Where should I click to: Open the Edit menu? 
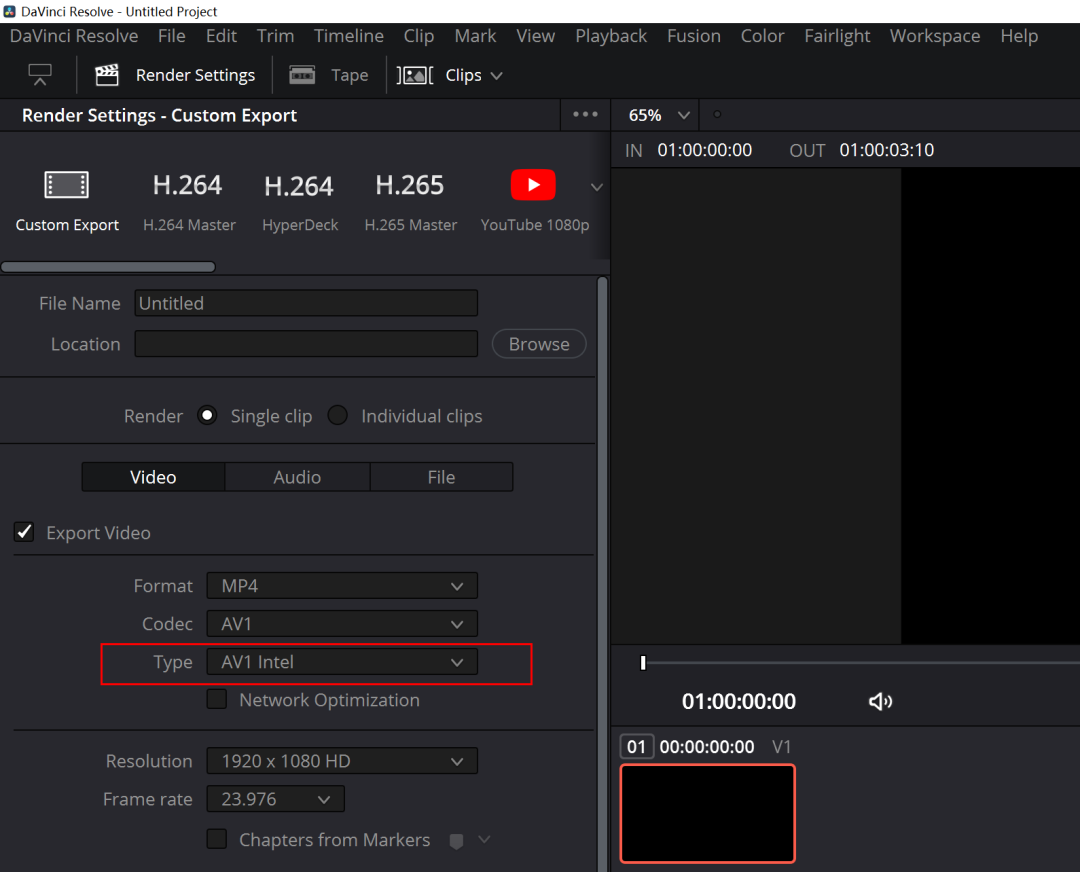click(221, 36)
